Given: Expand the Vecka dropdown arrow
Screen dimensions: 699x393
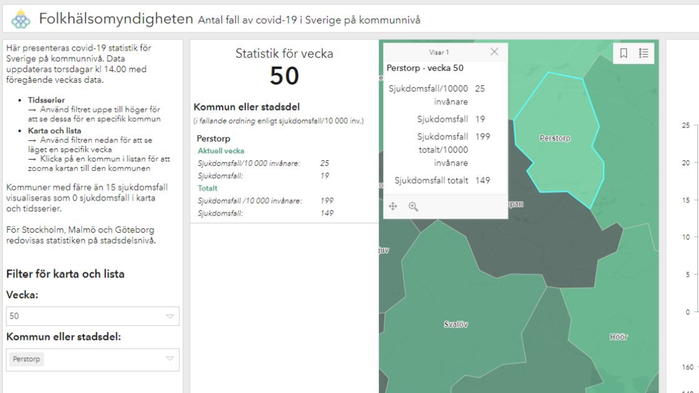Looking at the screenshot, I should tap(170, 316).
